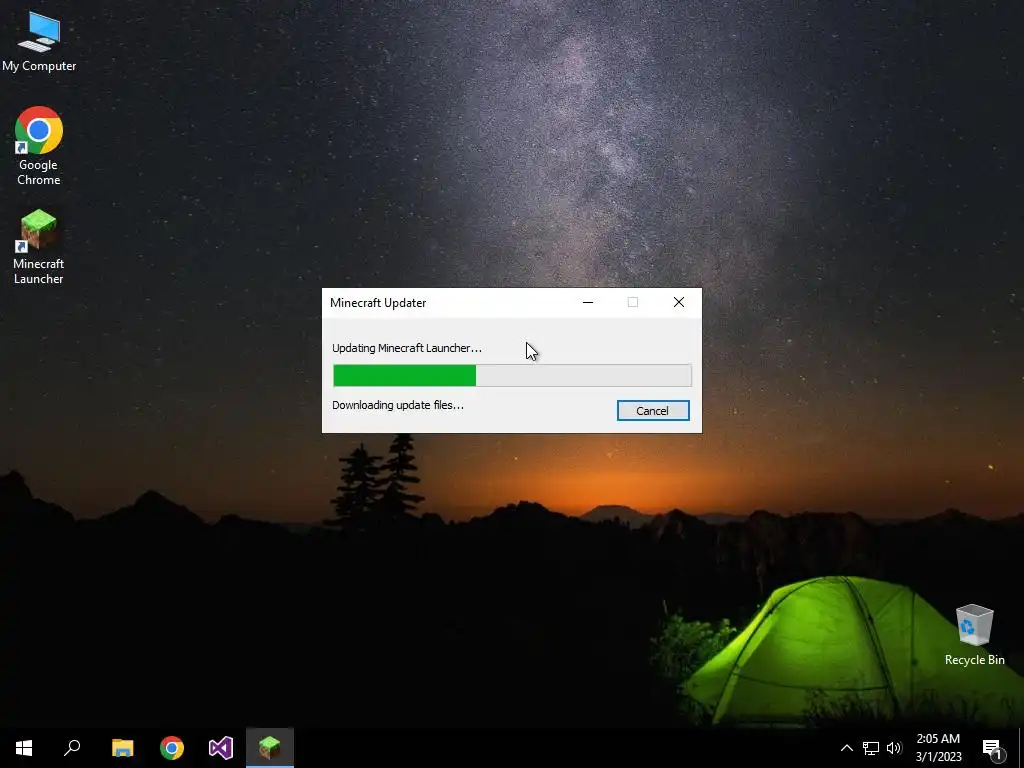The width and height of the screenshot is (1024, 768).
Task: Click the Minecraft taskbar icon
Action: tap(270, 748)
